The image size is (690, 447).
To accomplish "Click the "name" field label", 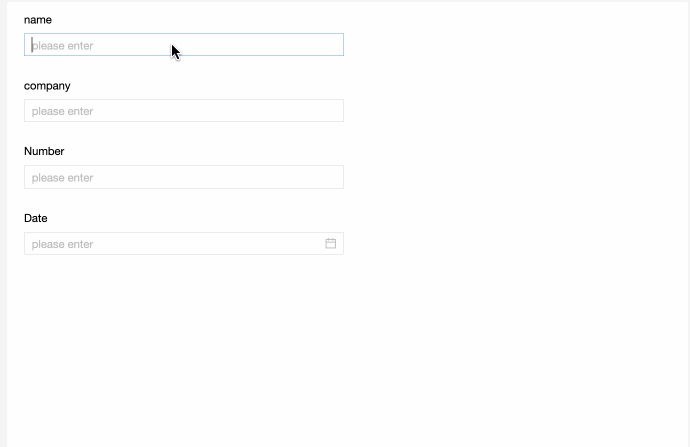I will coord(38,20).
